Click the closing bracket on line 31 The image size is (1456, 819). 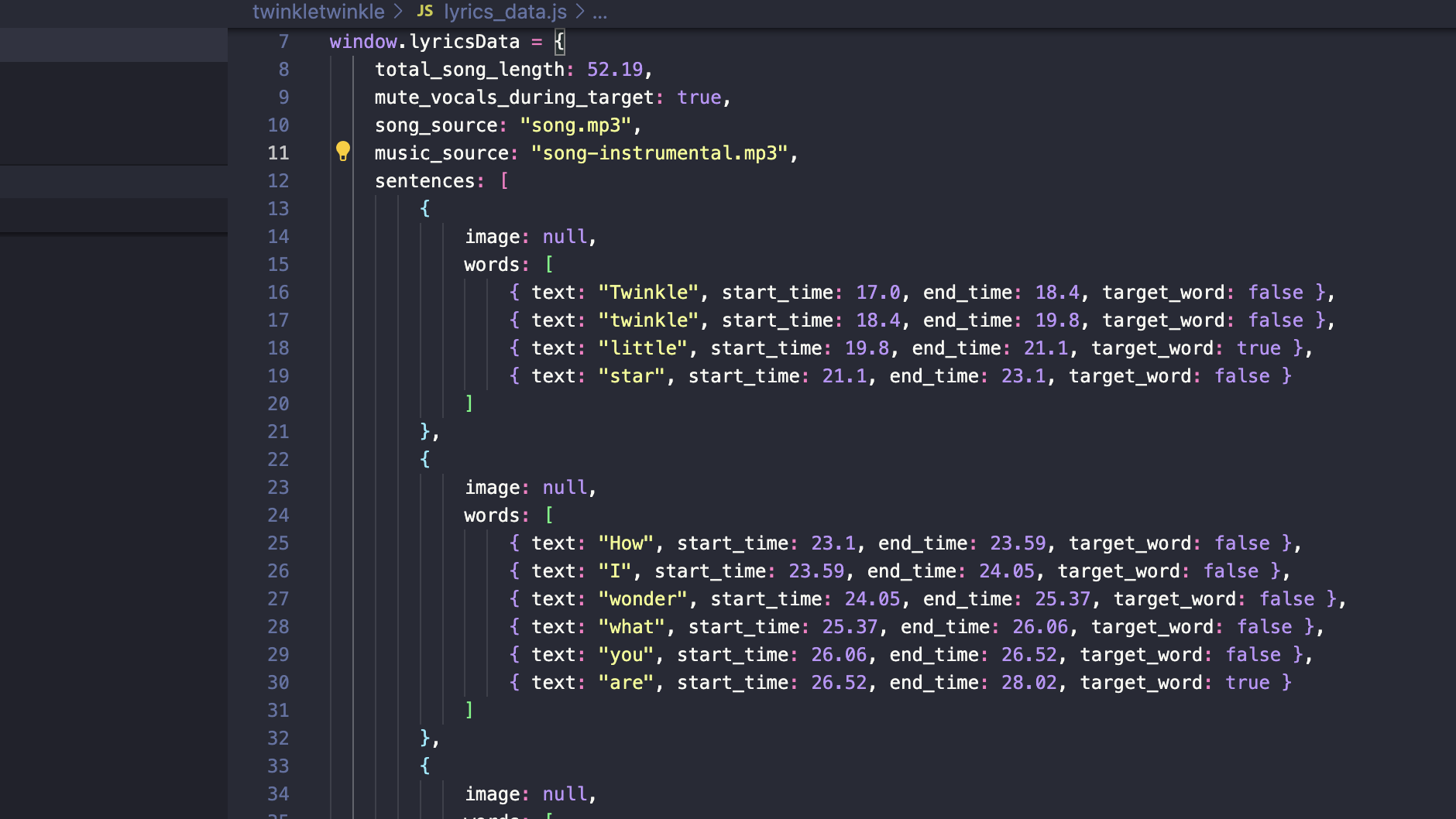(469, 711)
